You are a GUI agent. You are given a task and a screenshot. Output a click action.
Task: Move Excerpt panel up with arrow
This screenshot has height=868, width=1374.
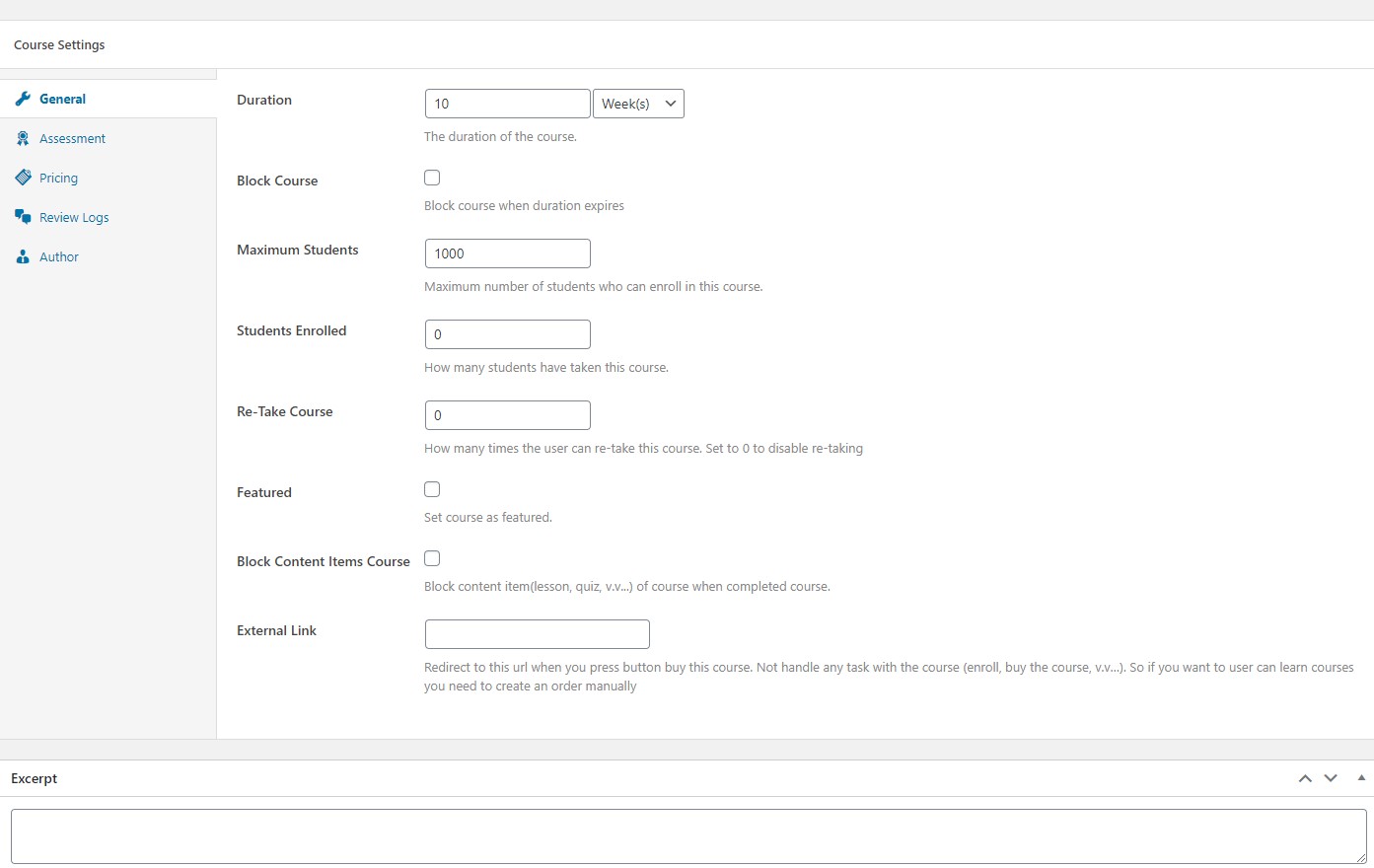[1305, 778]
